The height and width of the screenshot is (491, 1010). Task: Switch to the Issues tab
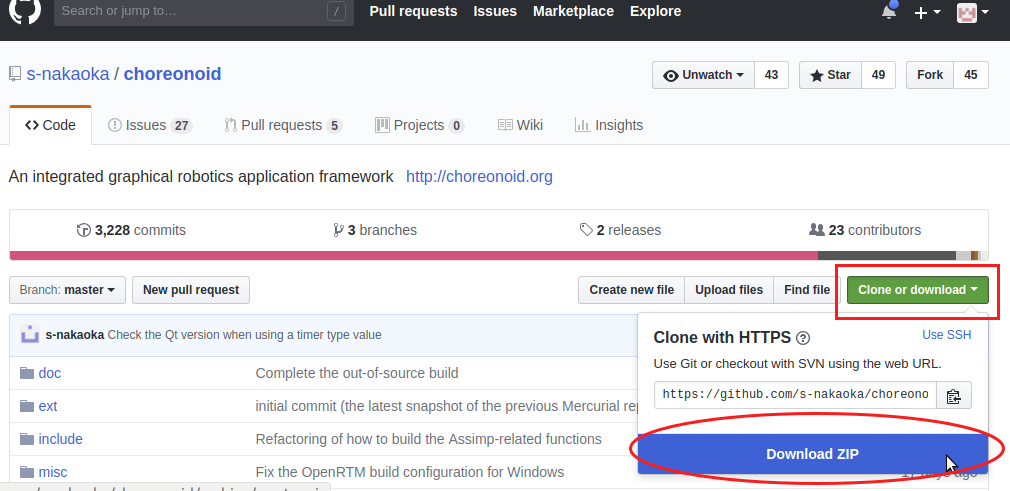pos(148,125)
